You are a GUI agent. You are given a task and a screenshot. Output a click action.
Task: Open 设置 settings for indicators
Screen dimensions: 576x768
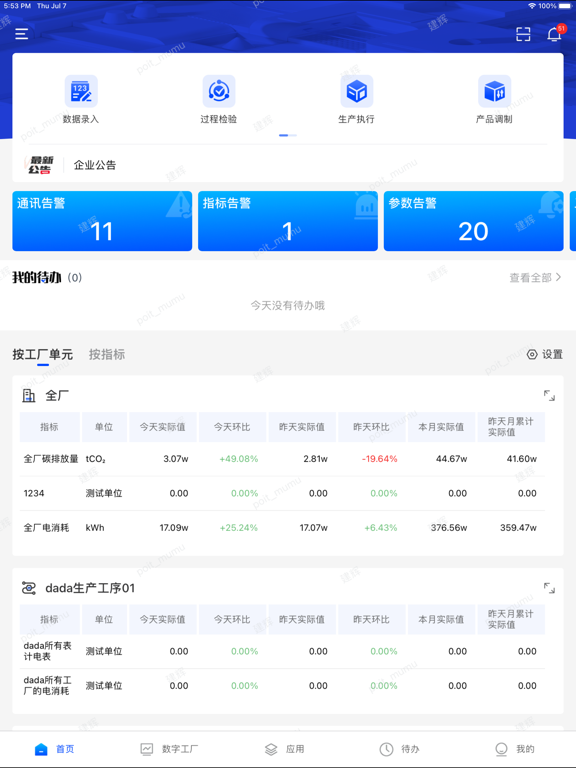545,355
